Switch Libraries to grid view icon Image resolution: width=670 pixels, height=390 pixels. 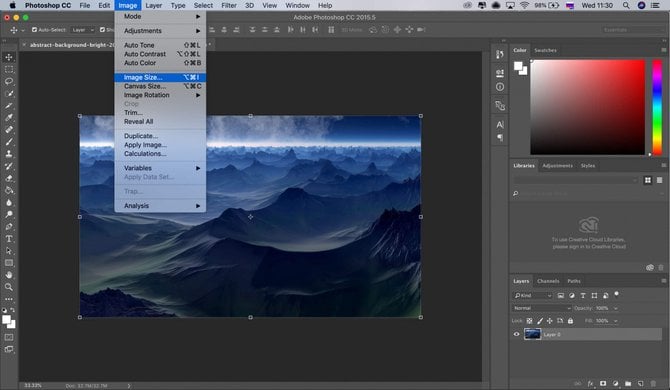(x=648, y=180)
